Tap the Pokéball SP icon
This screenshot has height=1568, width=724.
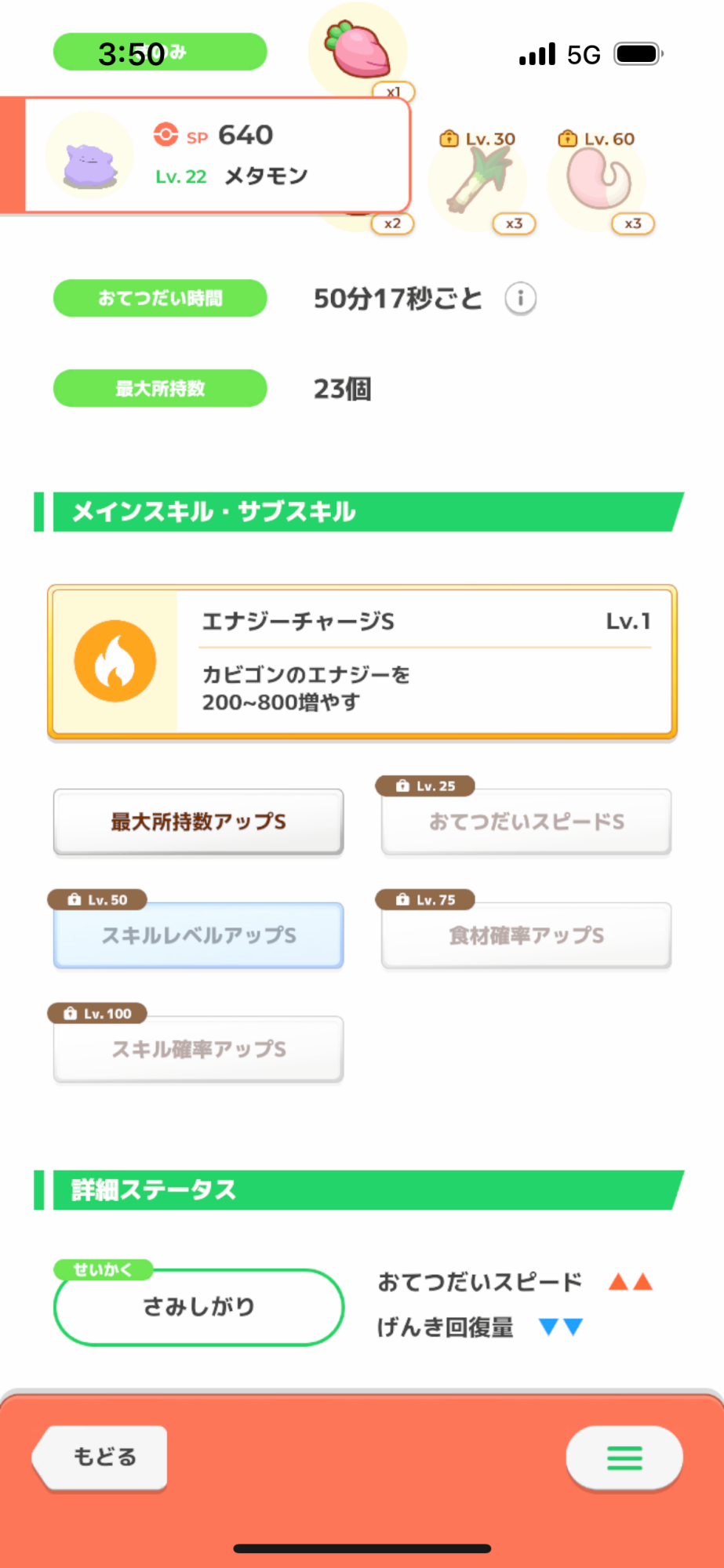tap(166, 135)
